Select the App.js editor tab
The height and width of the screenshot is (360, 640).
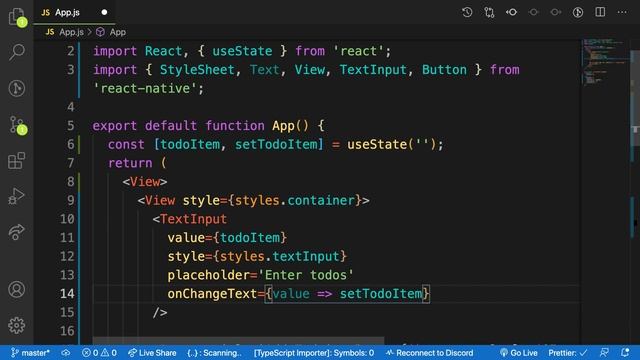[x=73, y=12]
